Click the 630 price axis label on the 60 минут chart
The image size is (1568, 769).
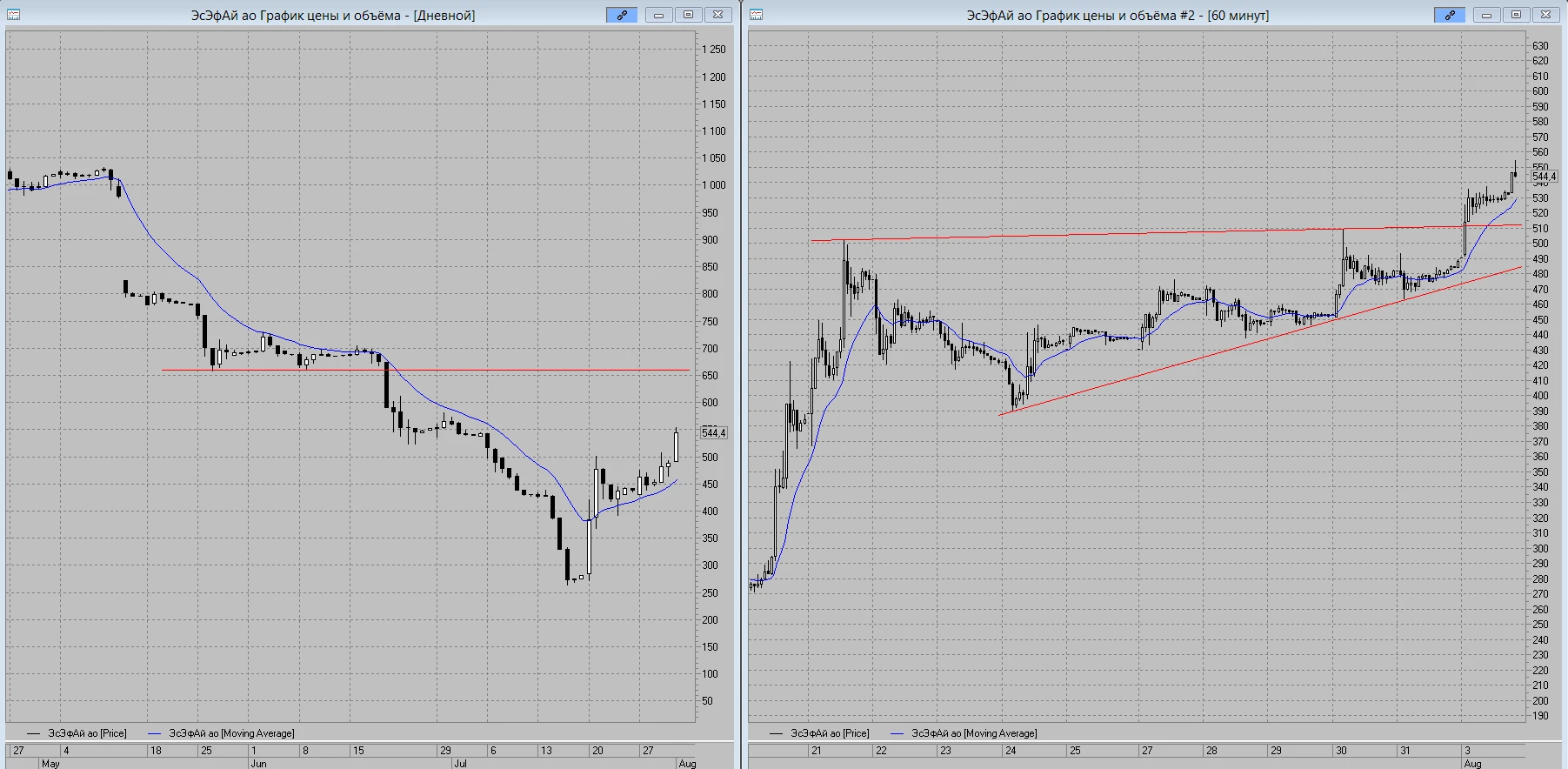tap(1540, 46)
